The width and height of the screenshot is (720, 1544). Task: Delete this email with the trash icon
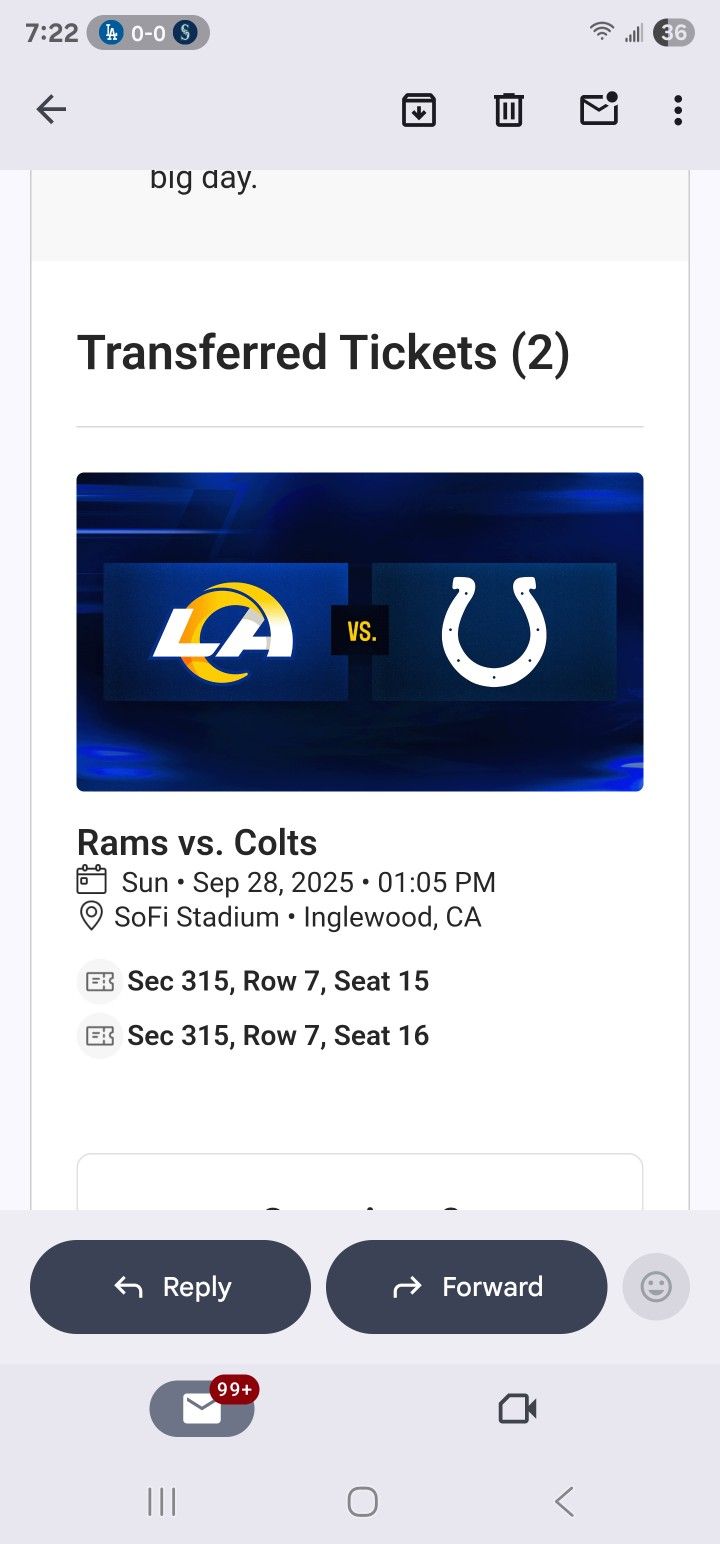click(x=509, y=110)
